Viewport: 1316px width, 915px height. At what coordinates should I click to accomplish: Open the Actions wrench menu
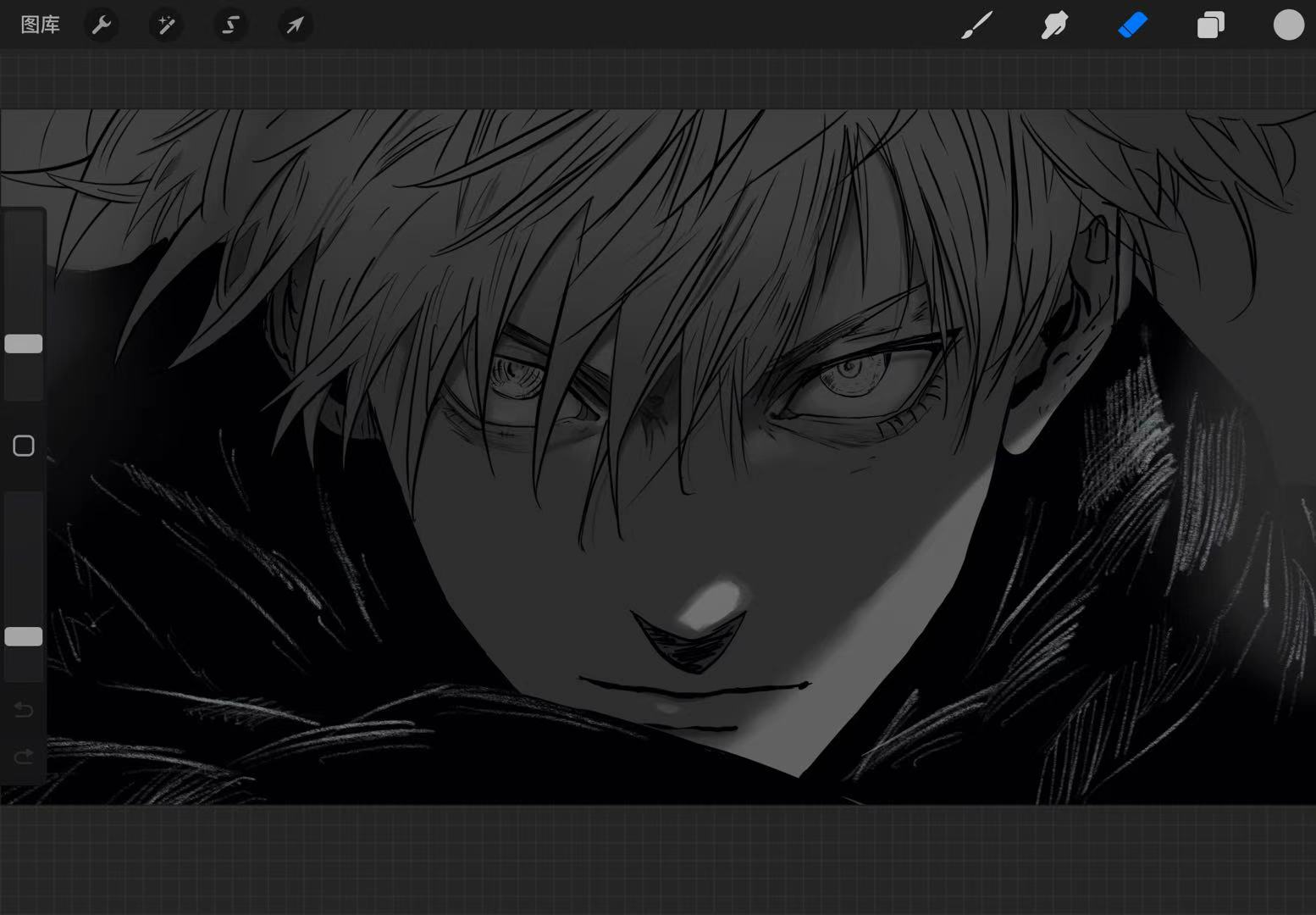tap(102, 25)
